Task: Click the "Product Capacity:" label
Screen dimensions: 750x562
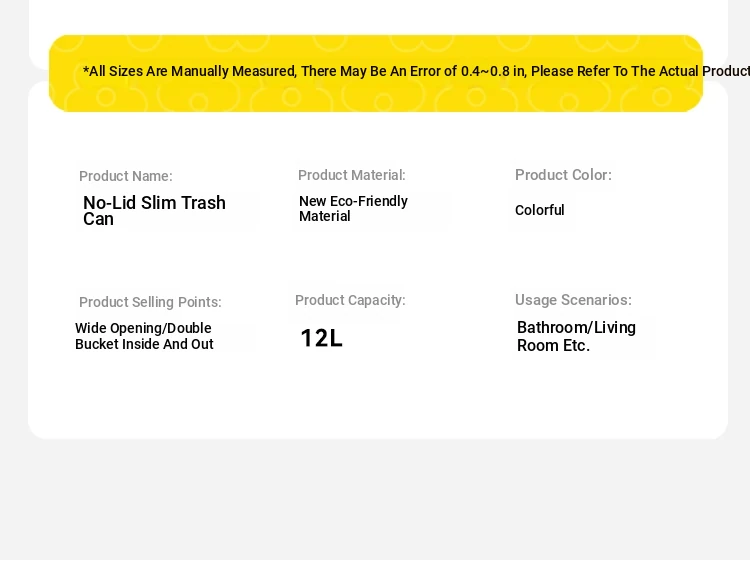Action: point(350,300)
